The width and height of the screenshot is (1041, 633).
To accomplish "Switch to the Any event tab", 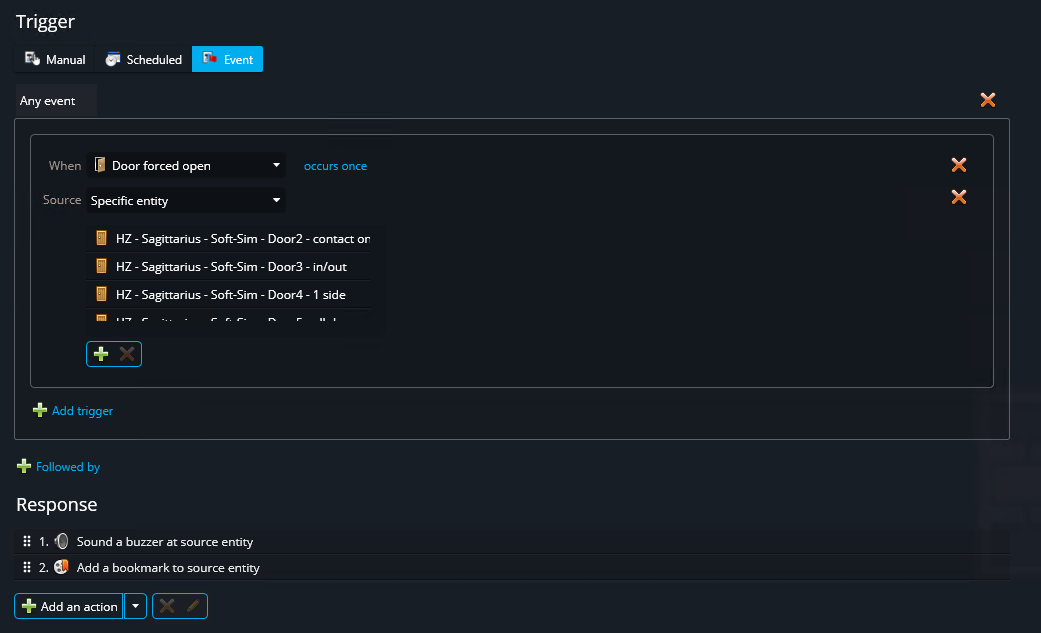I will [45, 100].
